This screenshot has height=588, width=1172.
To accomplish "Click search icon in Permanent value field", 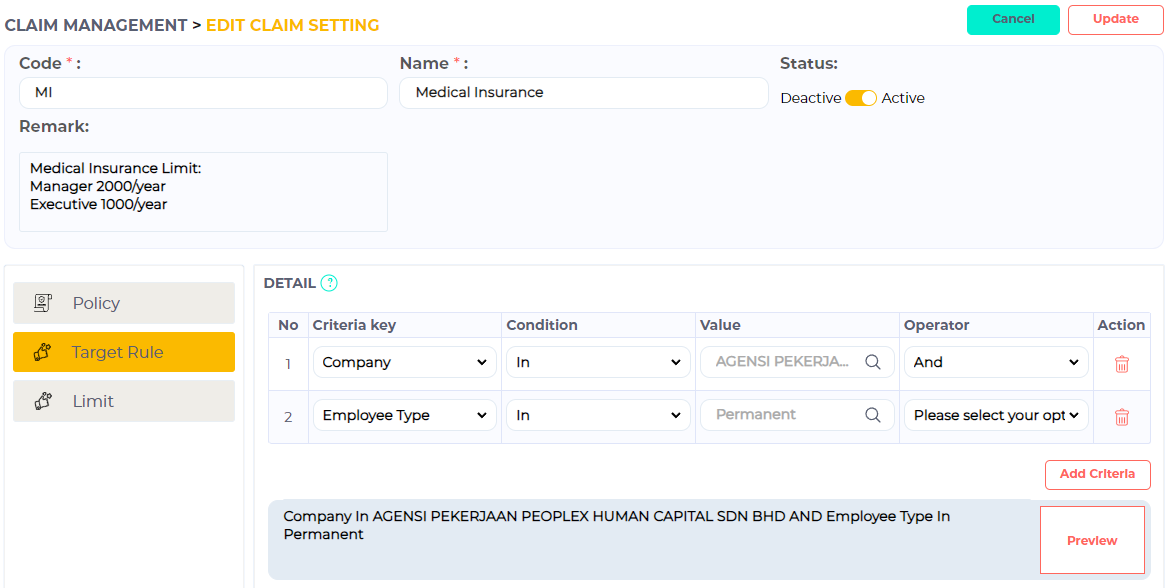I will pos(872,415).
